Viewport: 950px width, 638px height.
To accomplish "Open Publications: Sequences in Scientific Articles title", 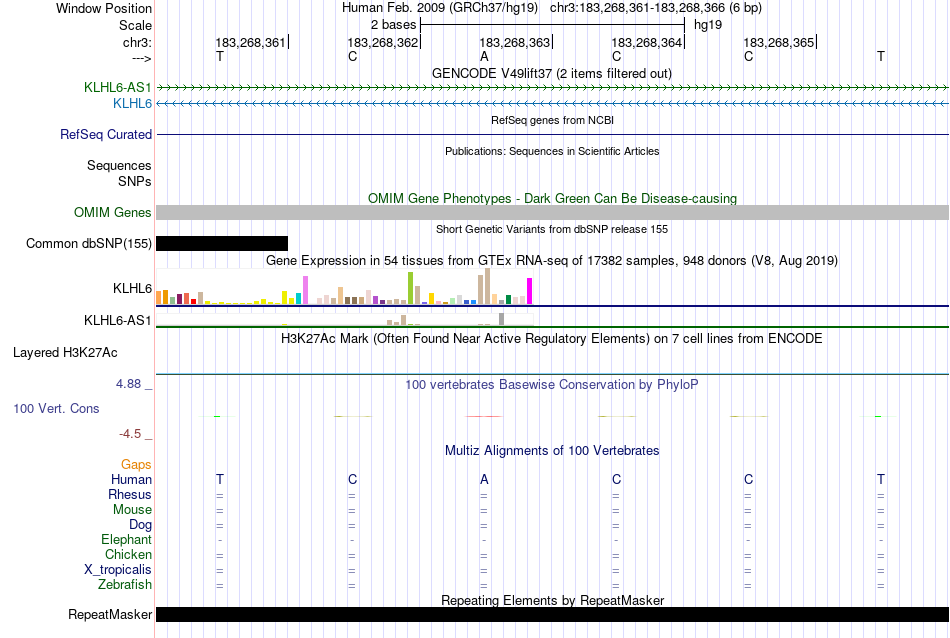I will coord(552,151).
